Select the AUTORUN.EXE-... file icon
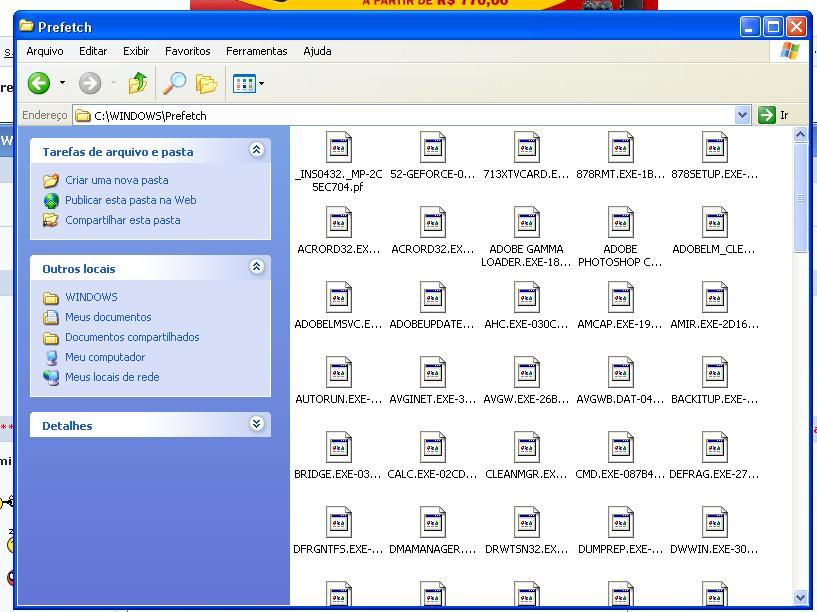 (x=339, y=372)
